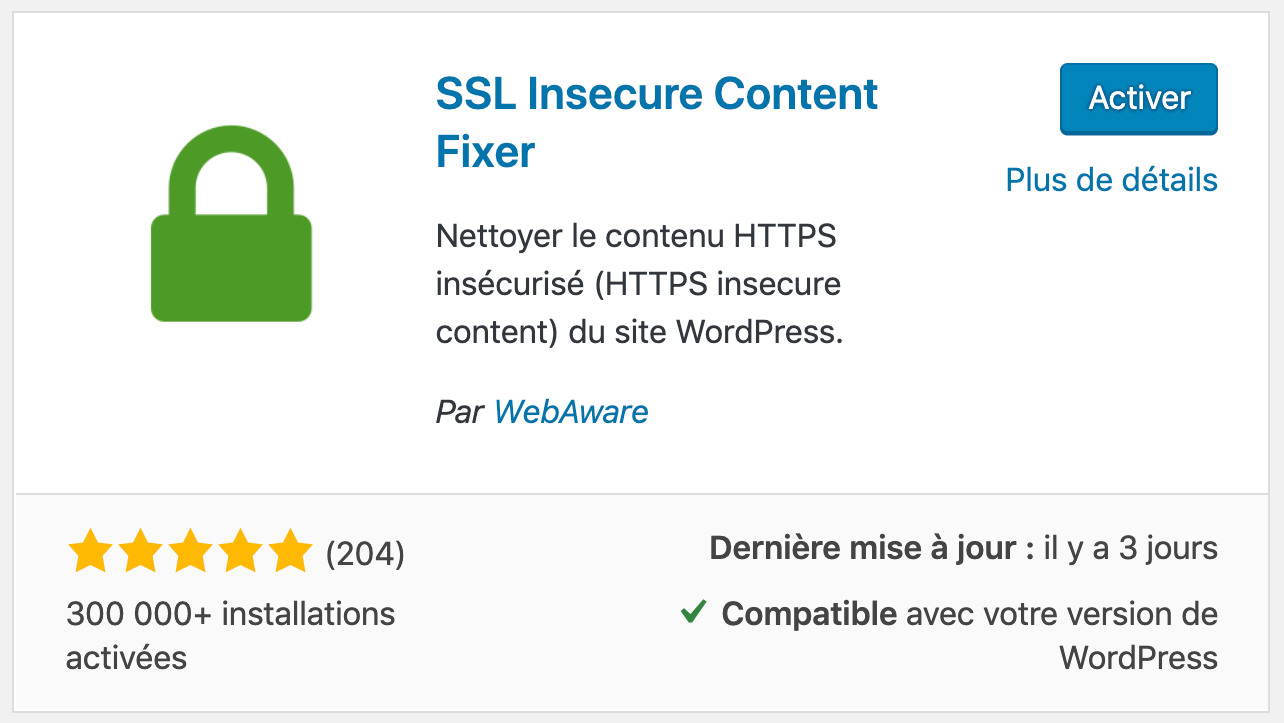This screenshot has width=1284, height=723.
Task: Visit the WebAware author link
Action: click(571, 411)
